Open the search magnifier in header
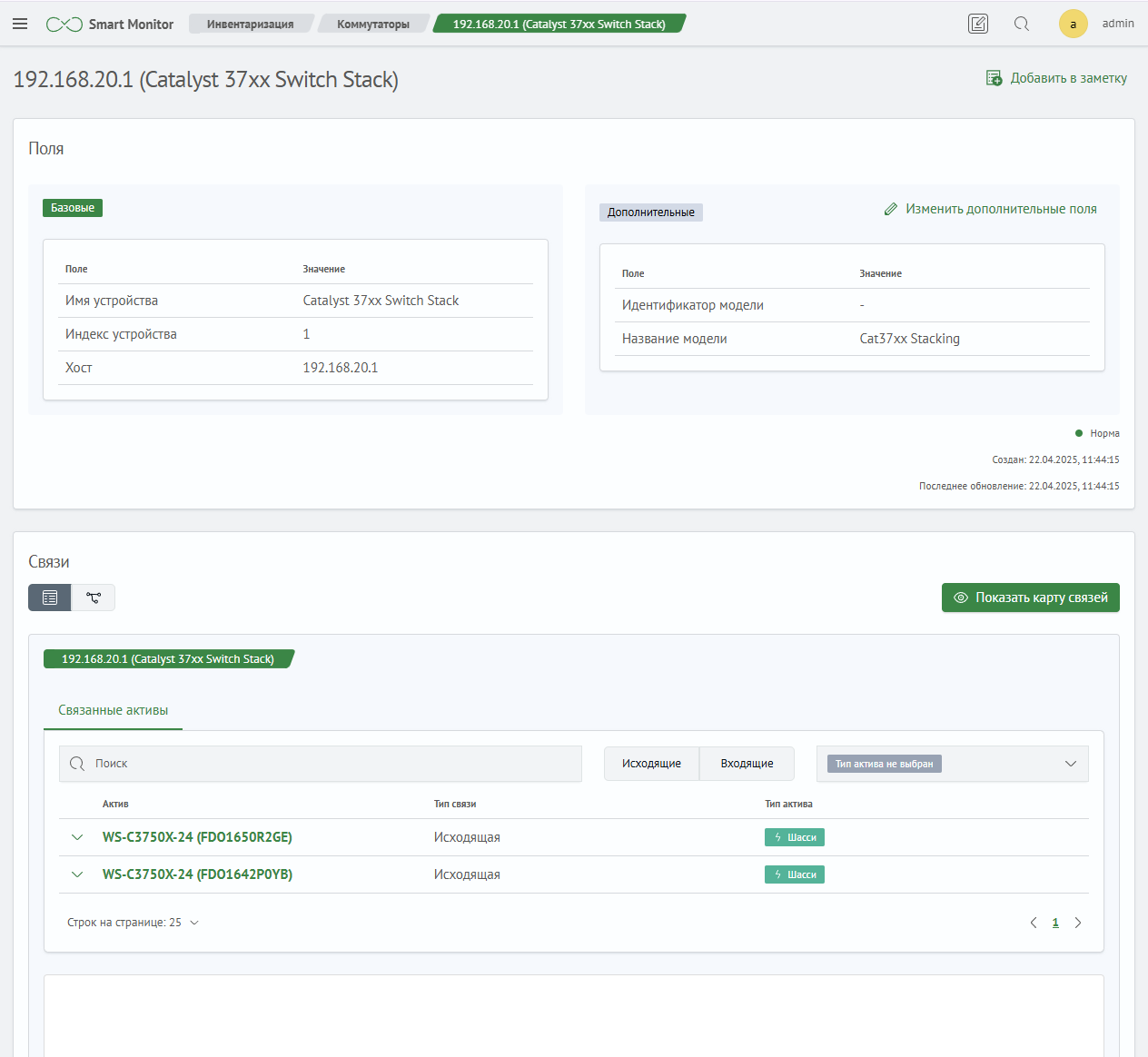The image size is (1148, 1057). coord(1022,25)
